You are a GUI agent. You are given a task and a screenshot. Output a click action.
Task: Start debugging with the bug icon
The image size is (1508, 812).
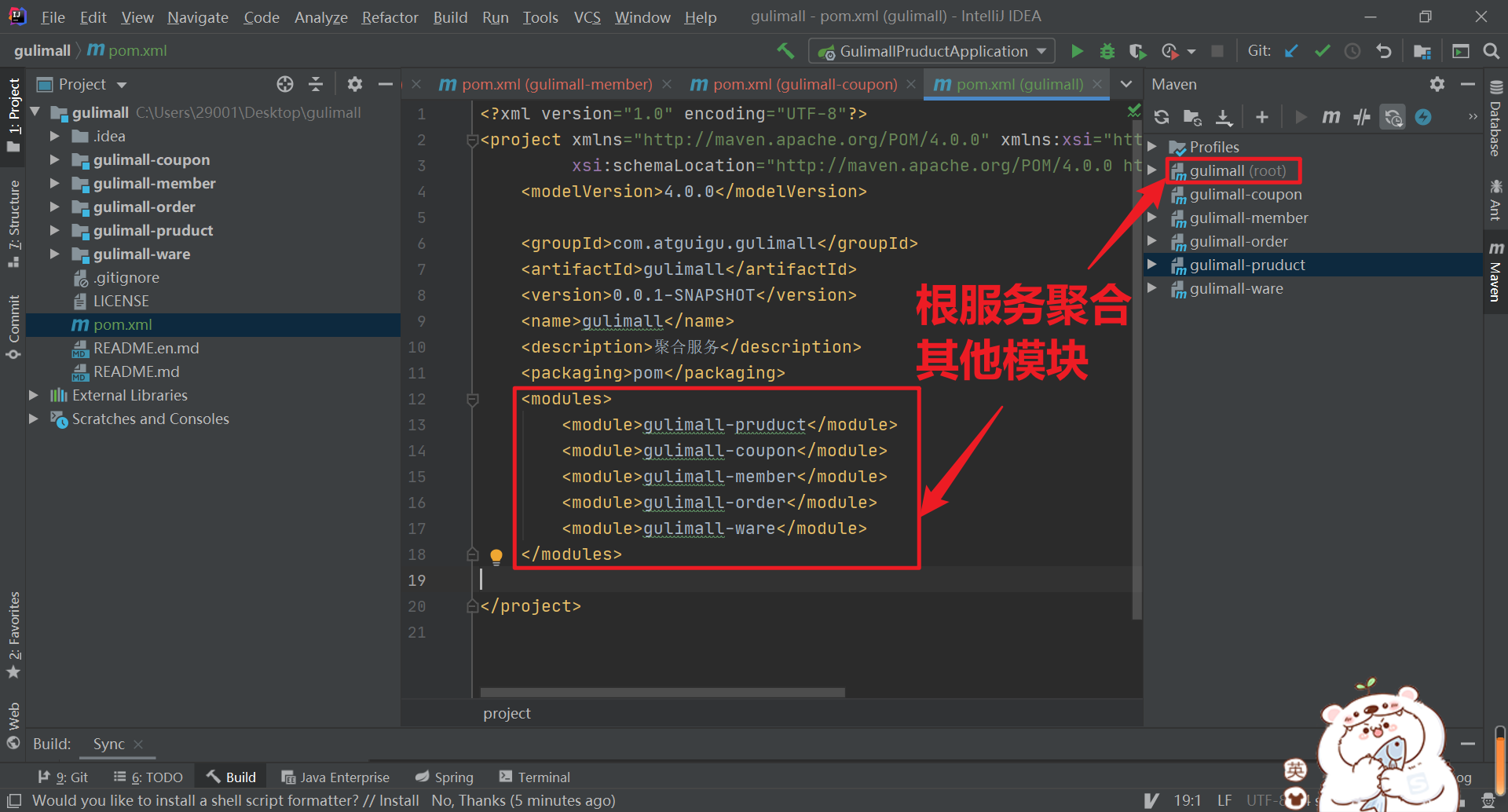point(1107,51)
